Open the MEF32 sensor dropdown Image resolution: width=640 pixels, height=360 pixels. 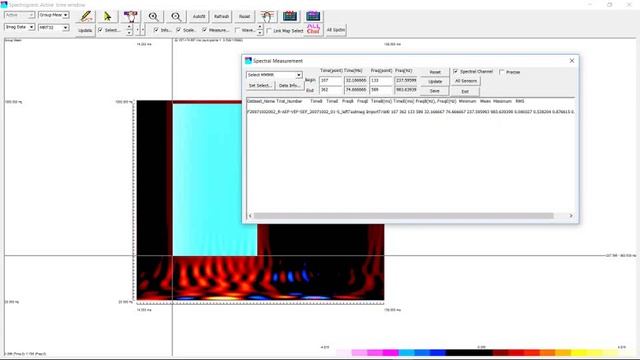coord(53,27)
